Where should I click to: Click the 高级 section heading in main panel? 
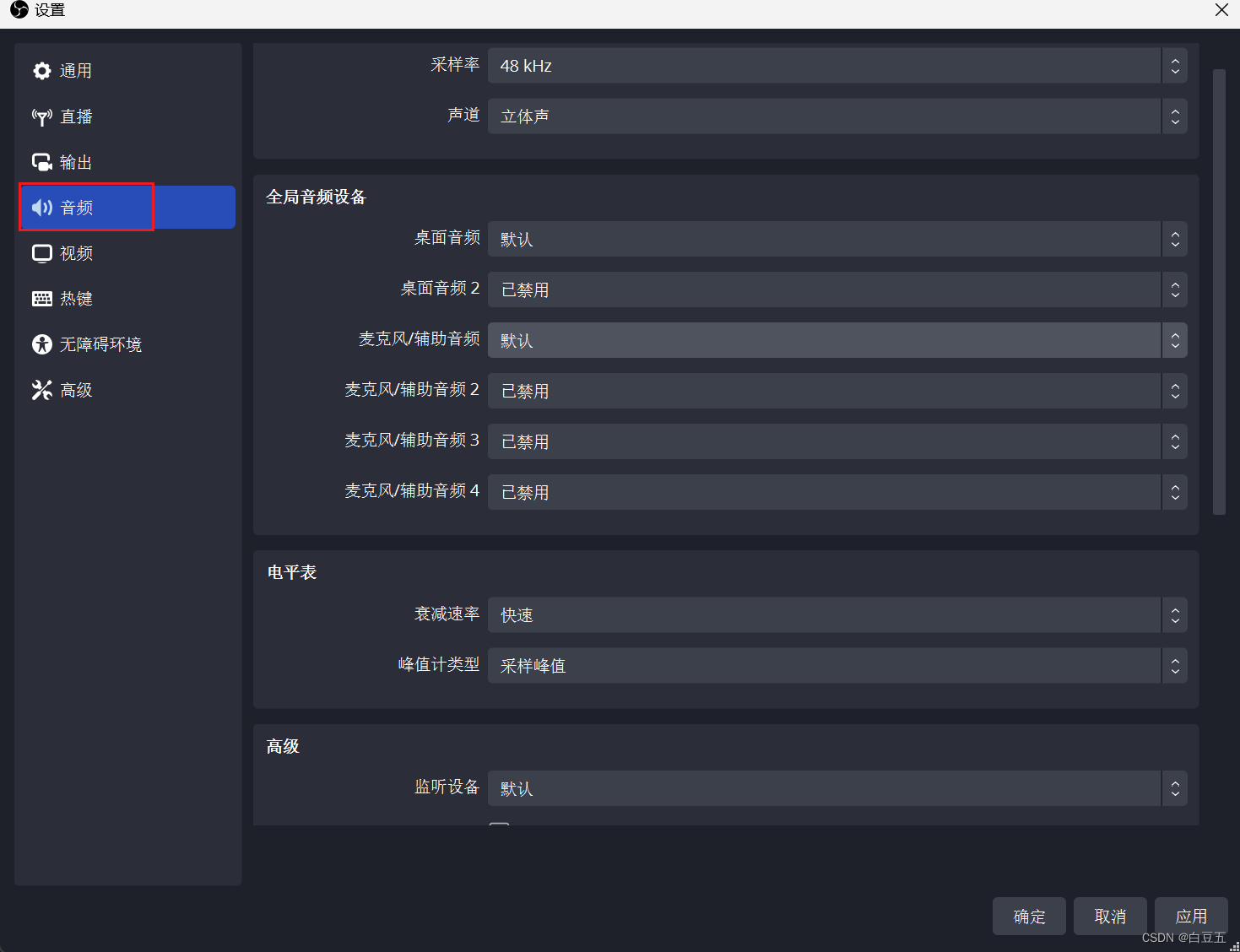(284, 746)
